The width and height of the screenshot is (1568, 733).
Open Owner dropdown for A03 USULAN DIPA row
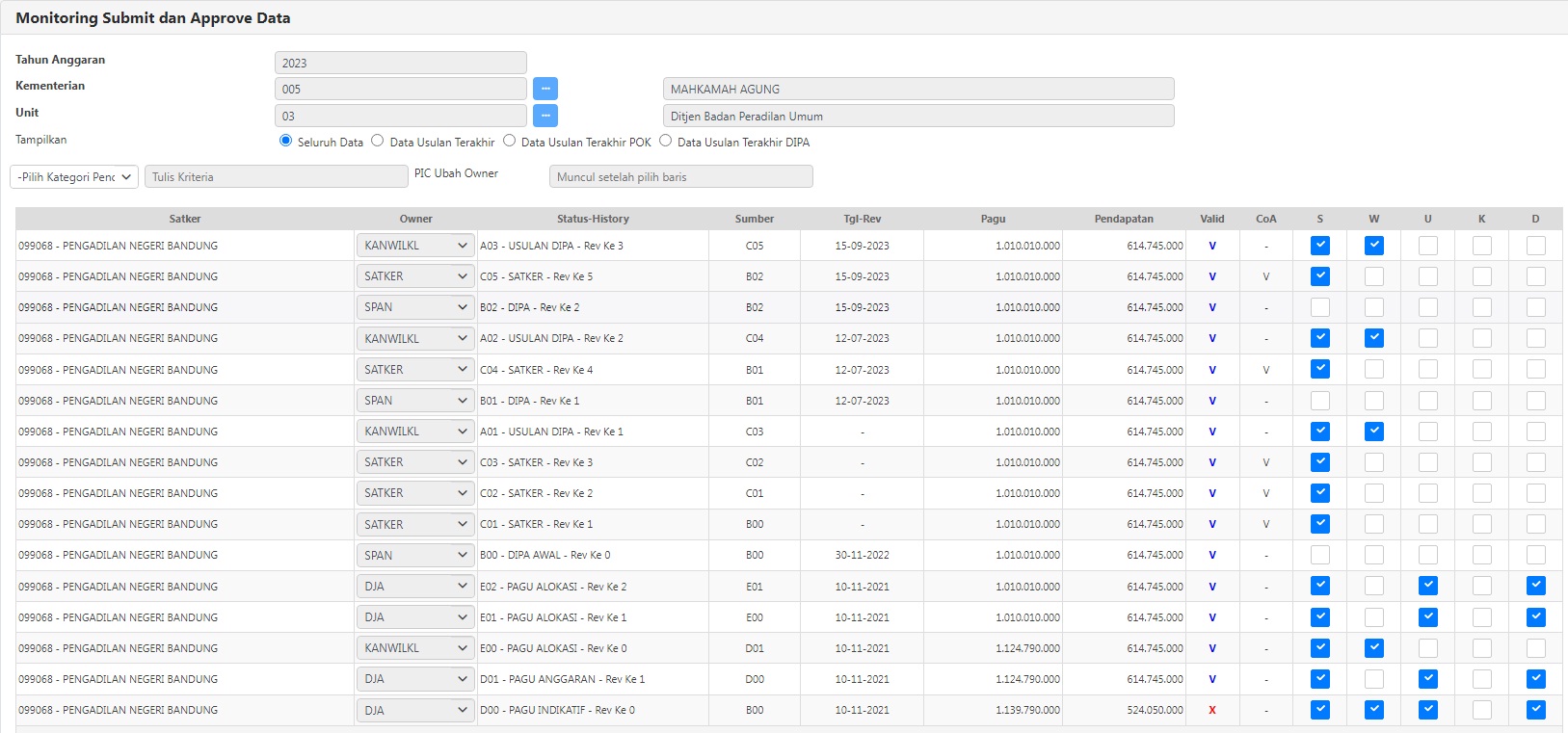pyautogui.click(x=415, y=246)
